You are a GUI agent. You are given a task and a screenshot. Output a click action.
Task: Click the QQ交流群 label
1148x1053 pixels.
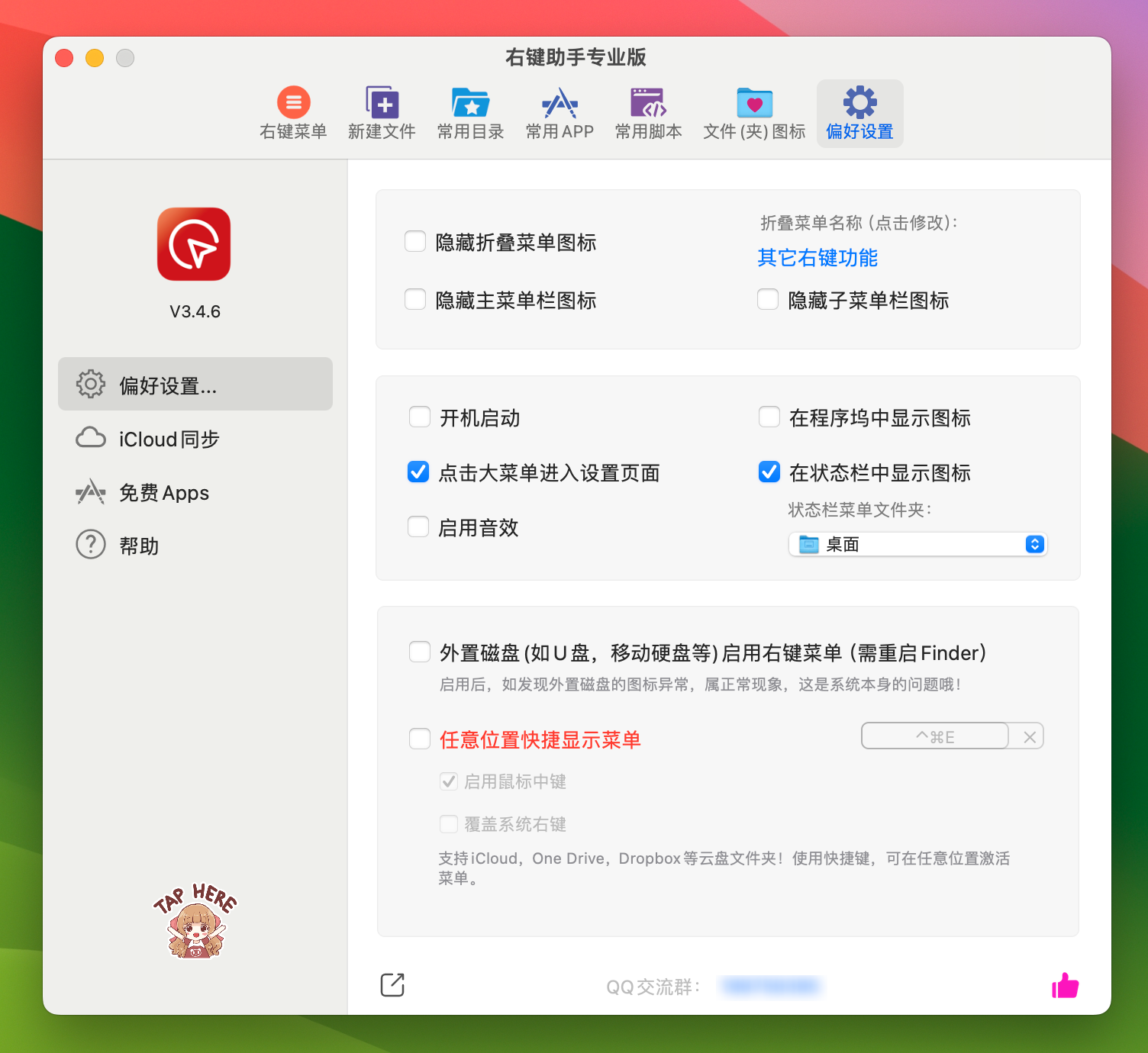tap(653, 987)
